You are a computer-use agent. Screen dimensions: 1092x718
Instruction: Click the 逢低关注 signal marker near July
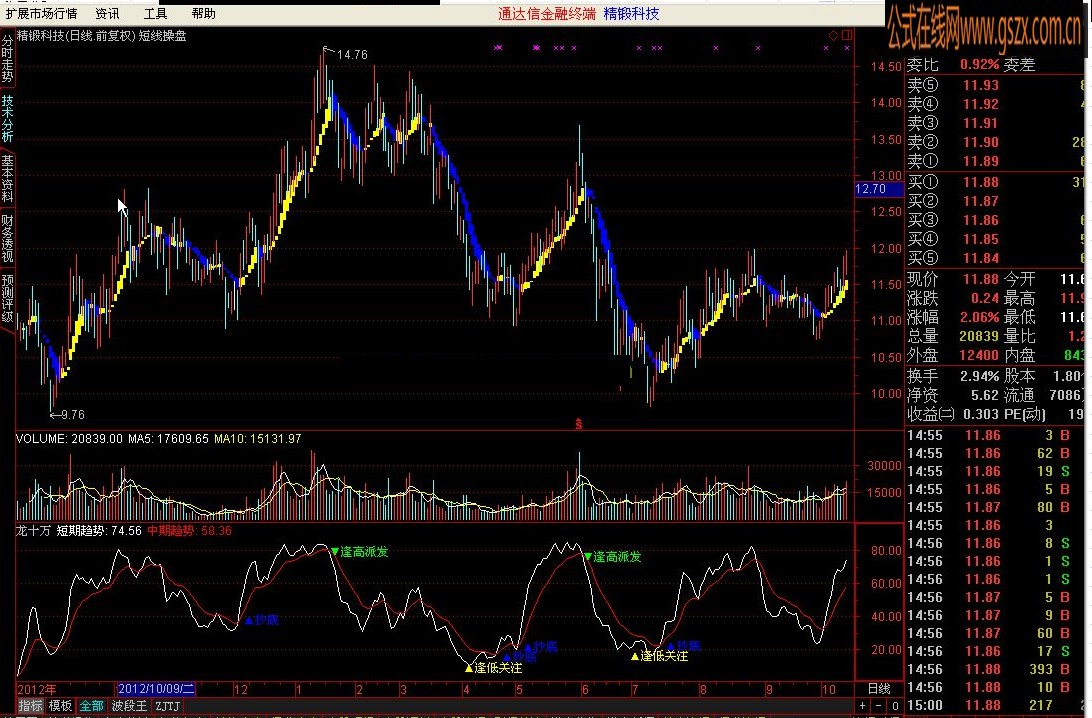(660, 656)
